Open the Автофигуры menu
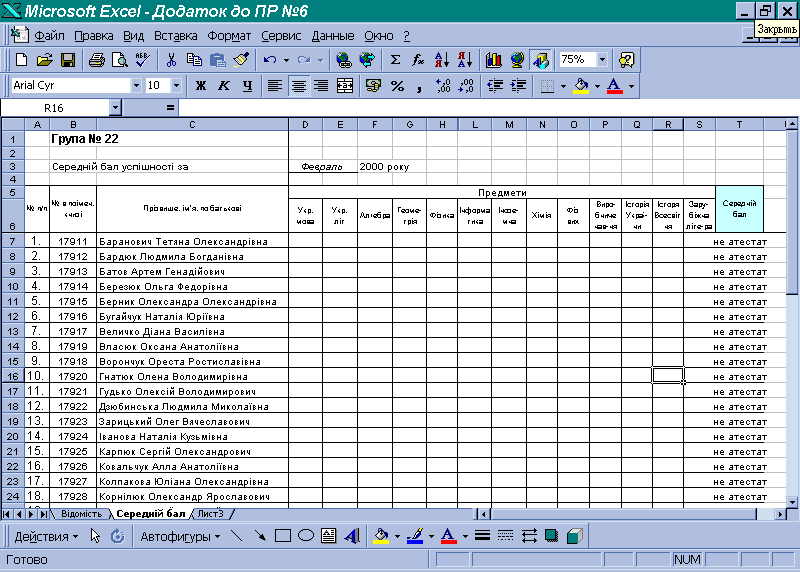Image resolution: width=800 pixels, height=572 pixels. [x=180, y=536]
